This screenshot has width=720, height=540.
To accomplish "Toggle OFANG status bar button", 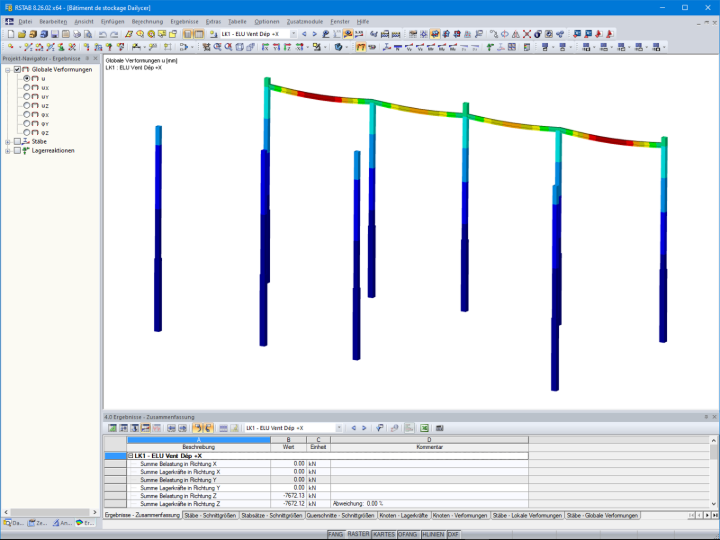I will (x=407, y=534).
